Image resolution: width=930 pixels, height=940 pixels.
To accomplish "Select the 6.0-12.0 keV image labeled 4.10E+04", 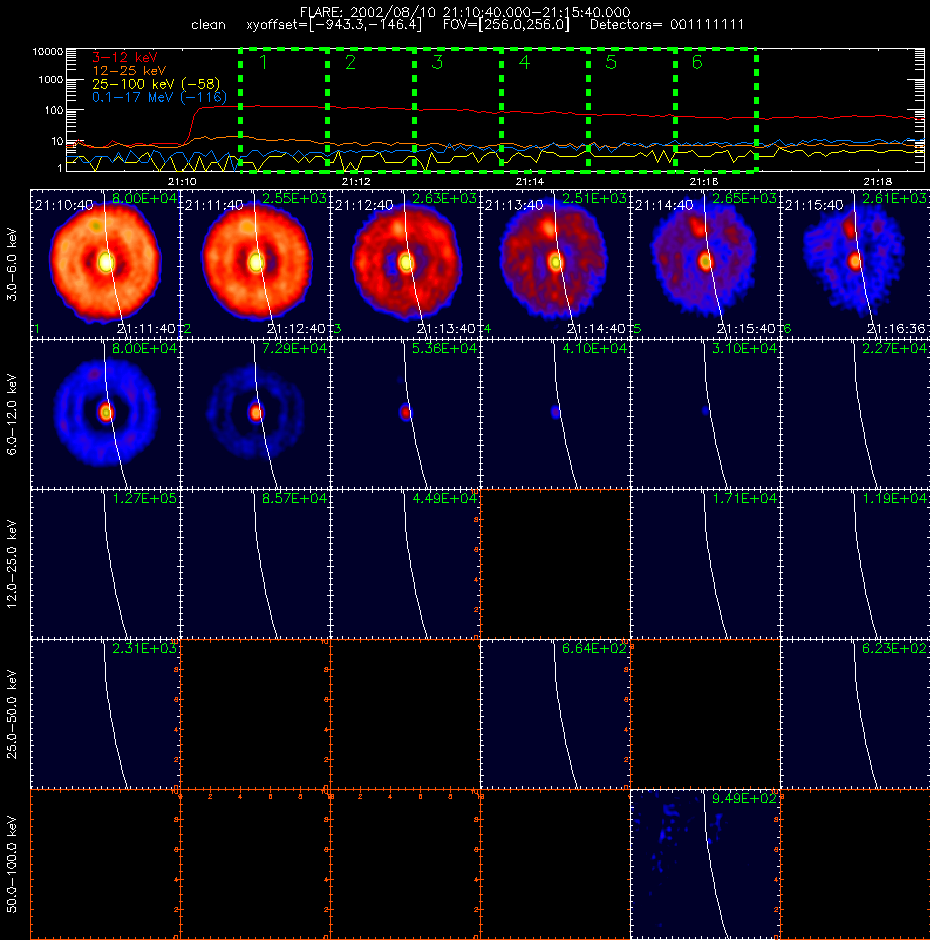I will coord(555,414).
